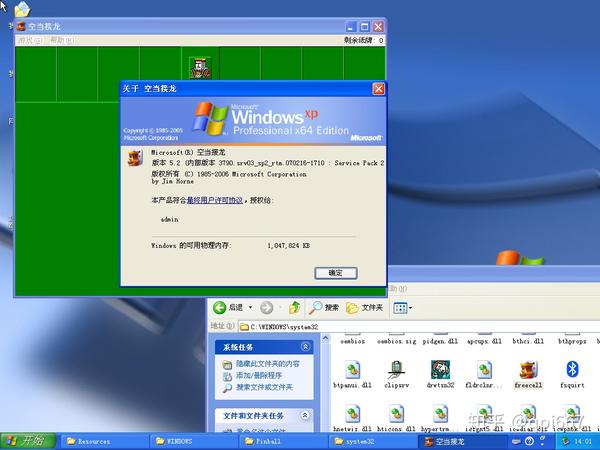Open the 最终用户许可协议 license link
This screenshot has width=600, height=450.
coord(214,200)
